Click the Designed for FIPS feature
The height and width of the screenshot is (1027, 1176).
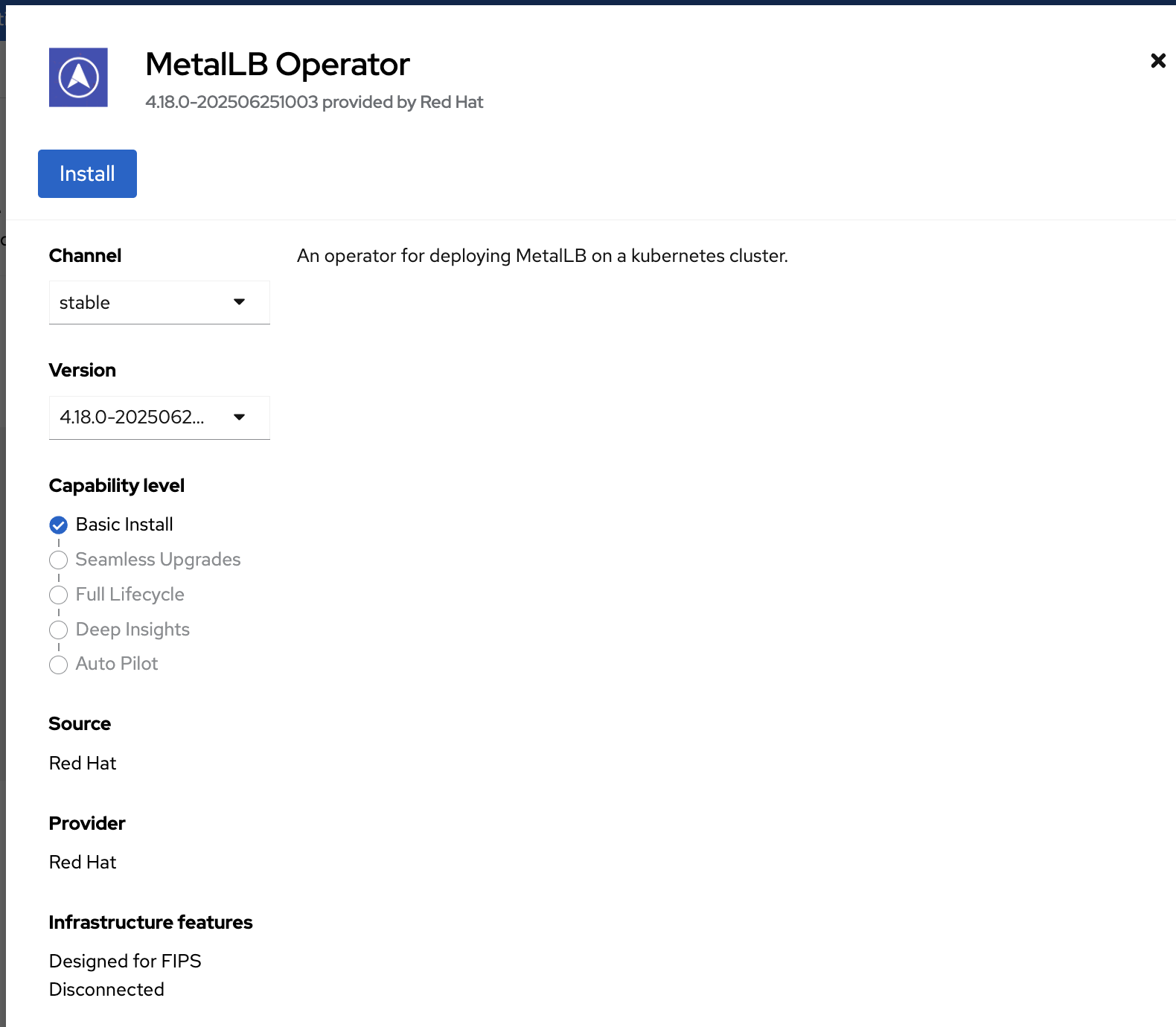pyautogui.click(x=125, y=962)
